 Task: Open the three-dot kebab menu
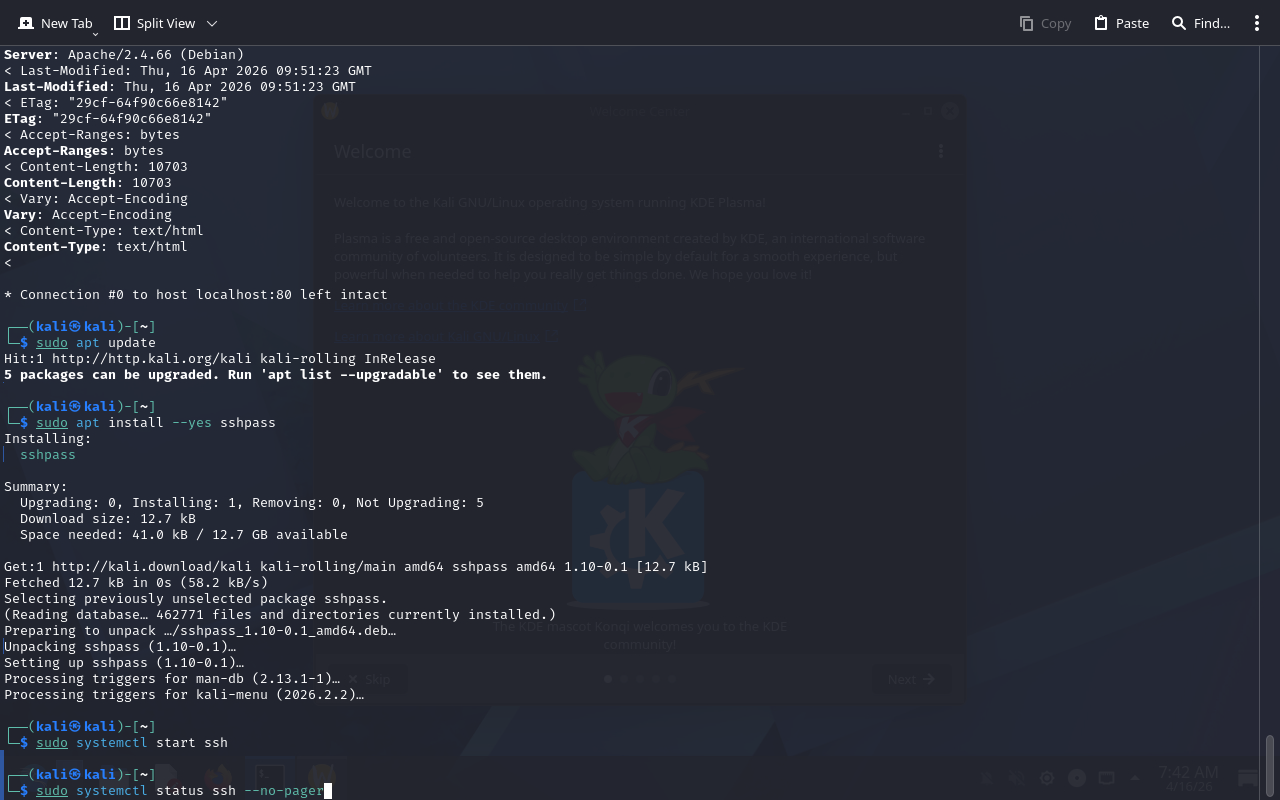[1257, 23]
